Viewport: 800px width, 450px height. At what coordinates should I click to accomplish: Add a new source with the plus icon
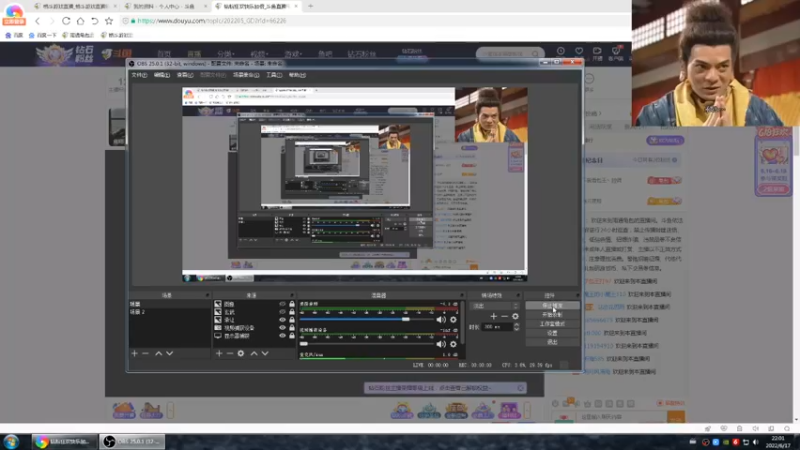coord(219,353)
